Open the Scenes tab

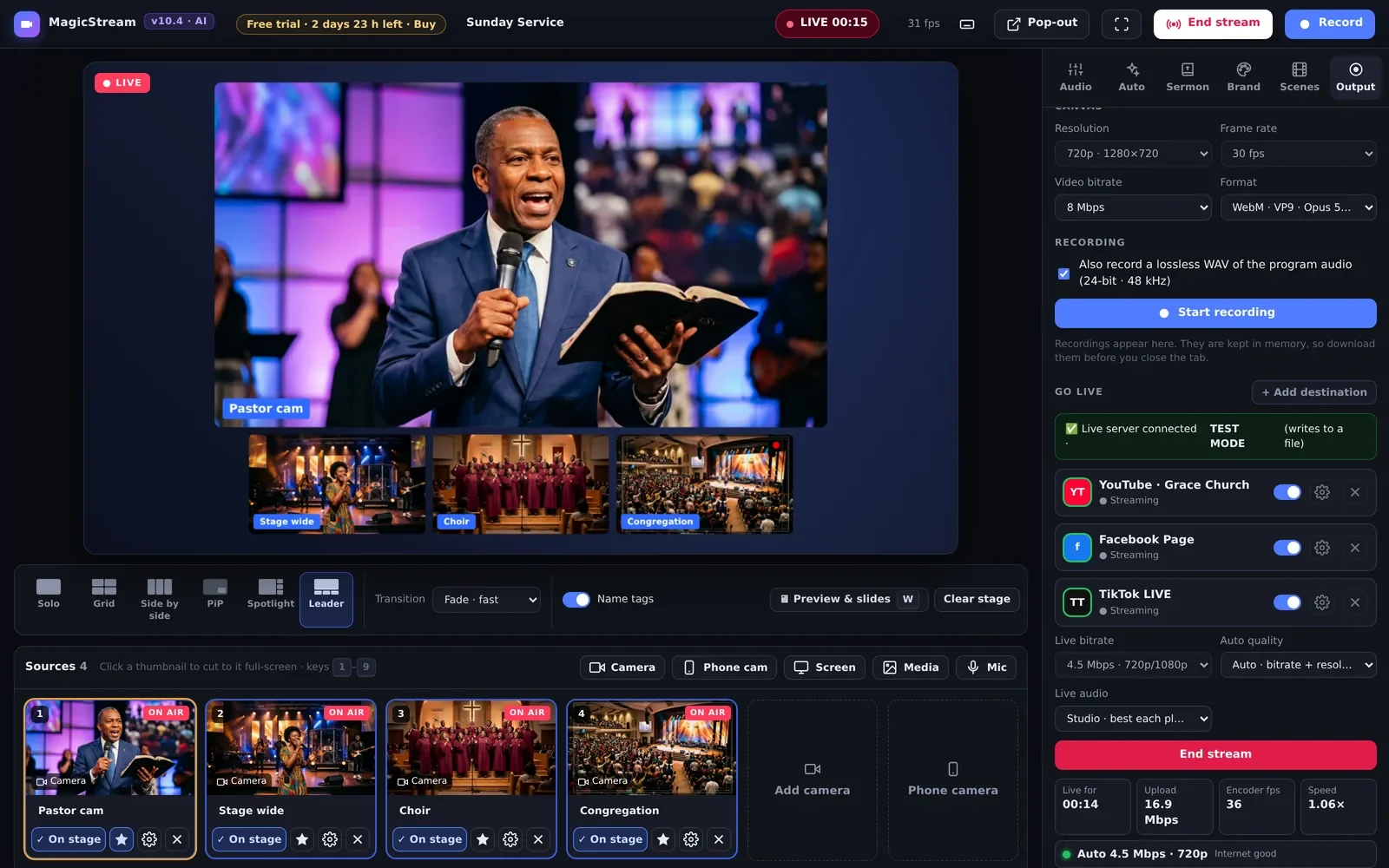[x=1300, y=76]
